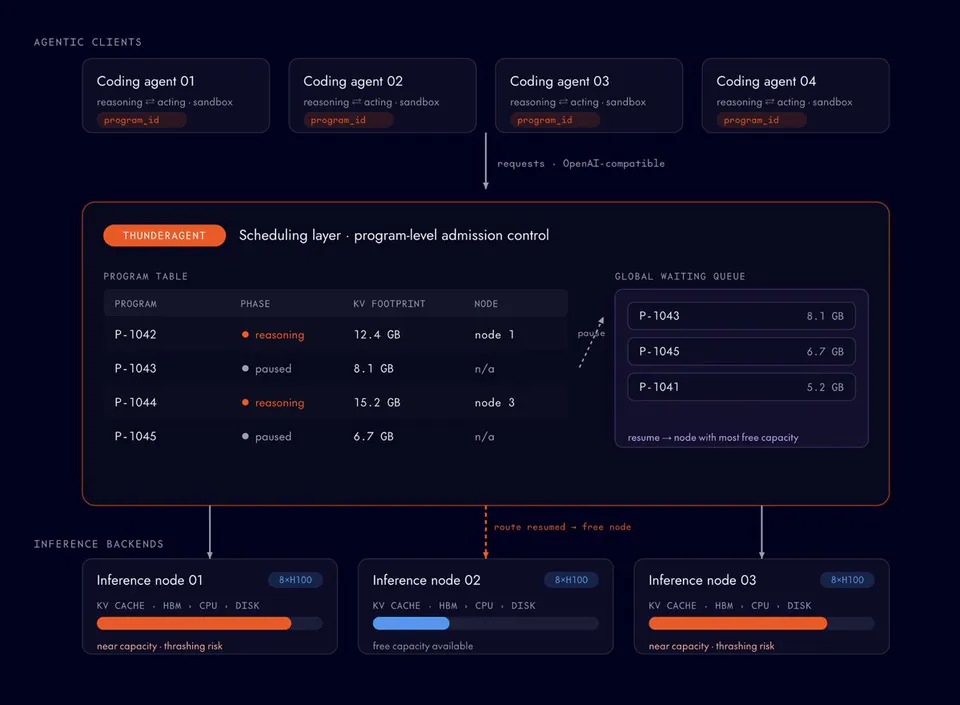Click the resume node with most free capacity note
Screen dimensions: 960x705
tap(713, 438)
